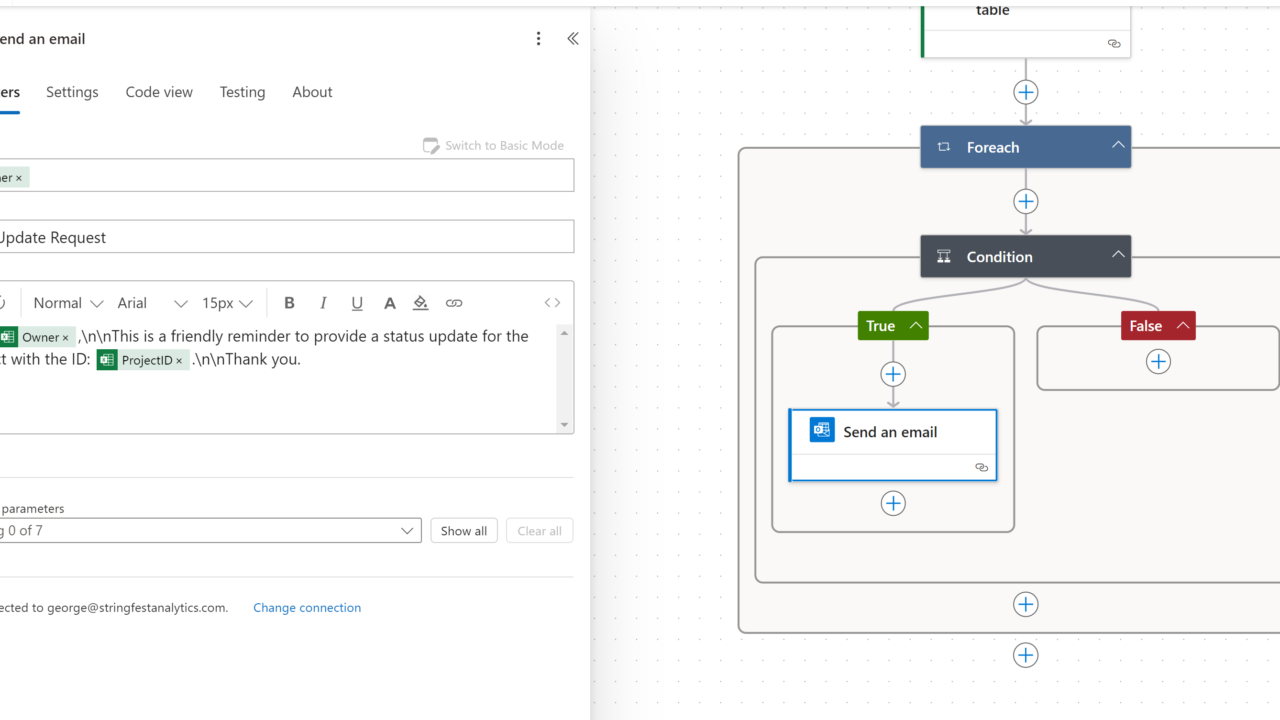Collapse the True branch
This screenshot has height=720, width=1280.
click(x=915, y=326)
